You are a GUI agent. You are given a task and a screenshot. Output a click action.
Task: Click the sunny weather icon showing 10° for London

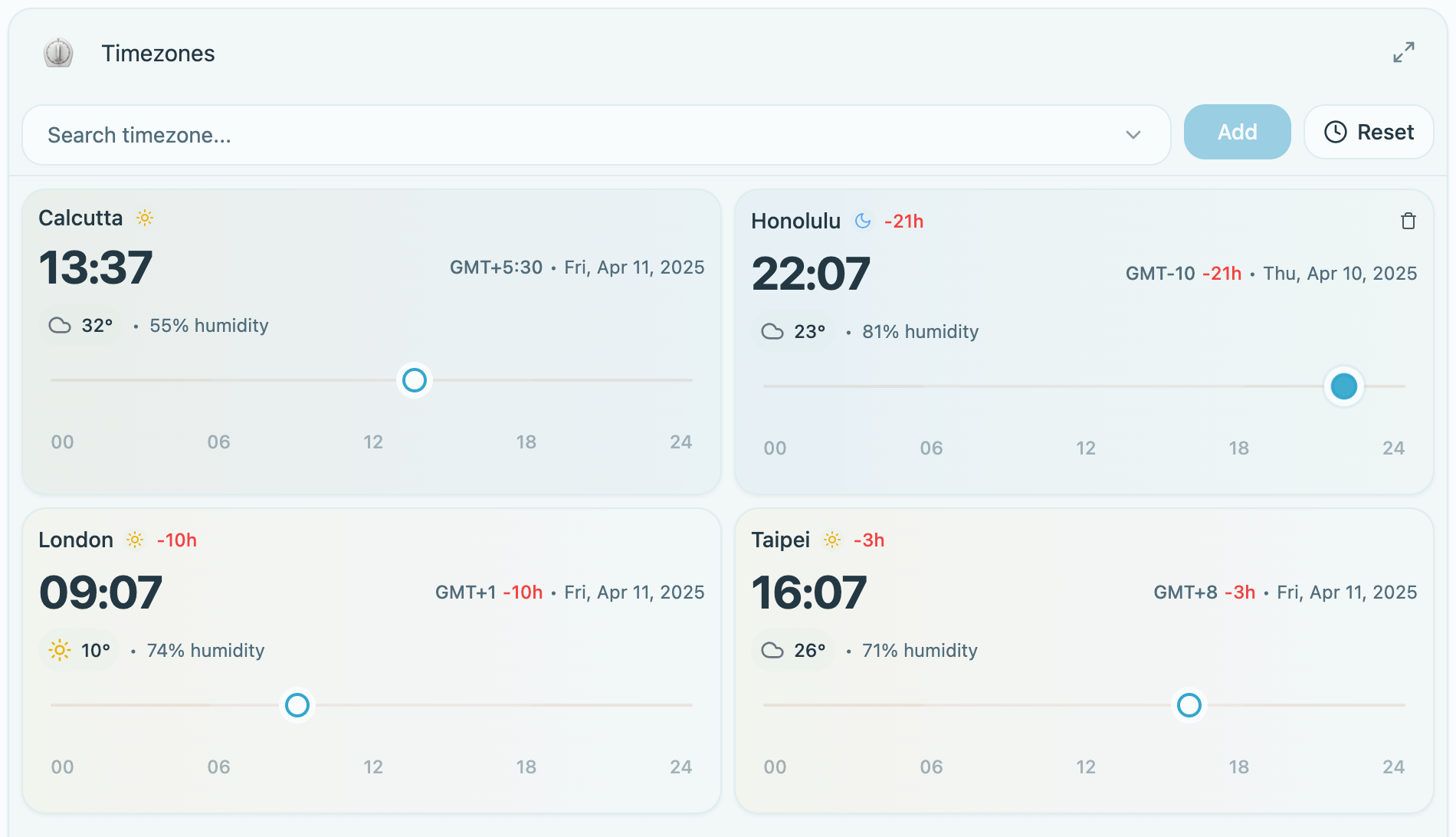[x=59, y=649]
